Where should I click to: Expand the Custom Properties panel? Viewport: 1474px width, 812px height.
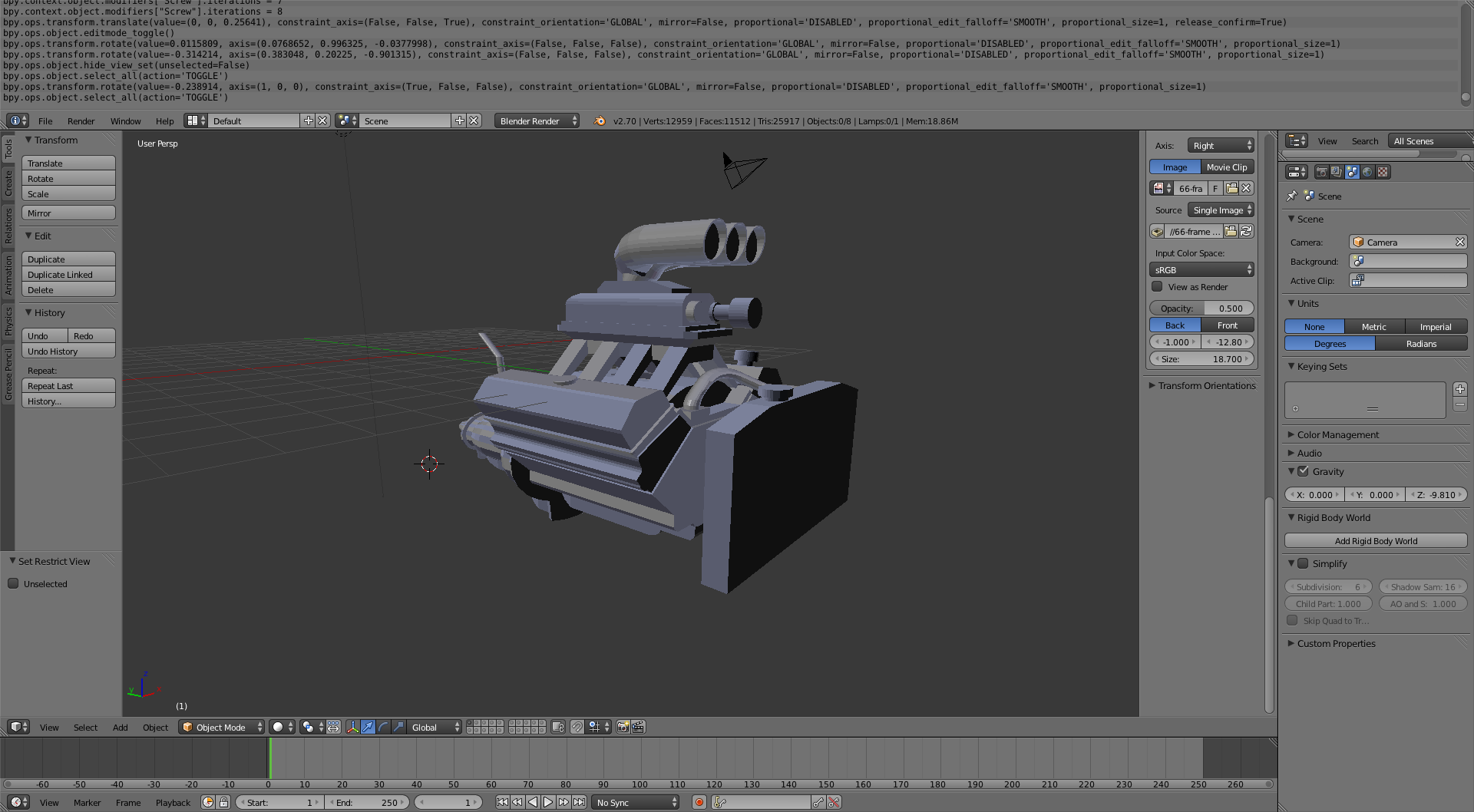pos(1336,643)
